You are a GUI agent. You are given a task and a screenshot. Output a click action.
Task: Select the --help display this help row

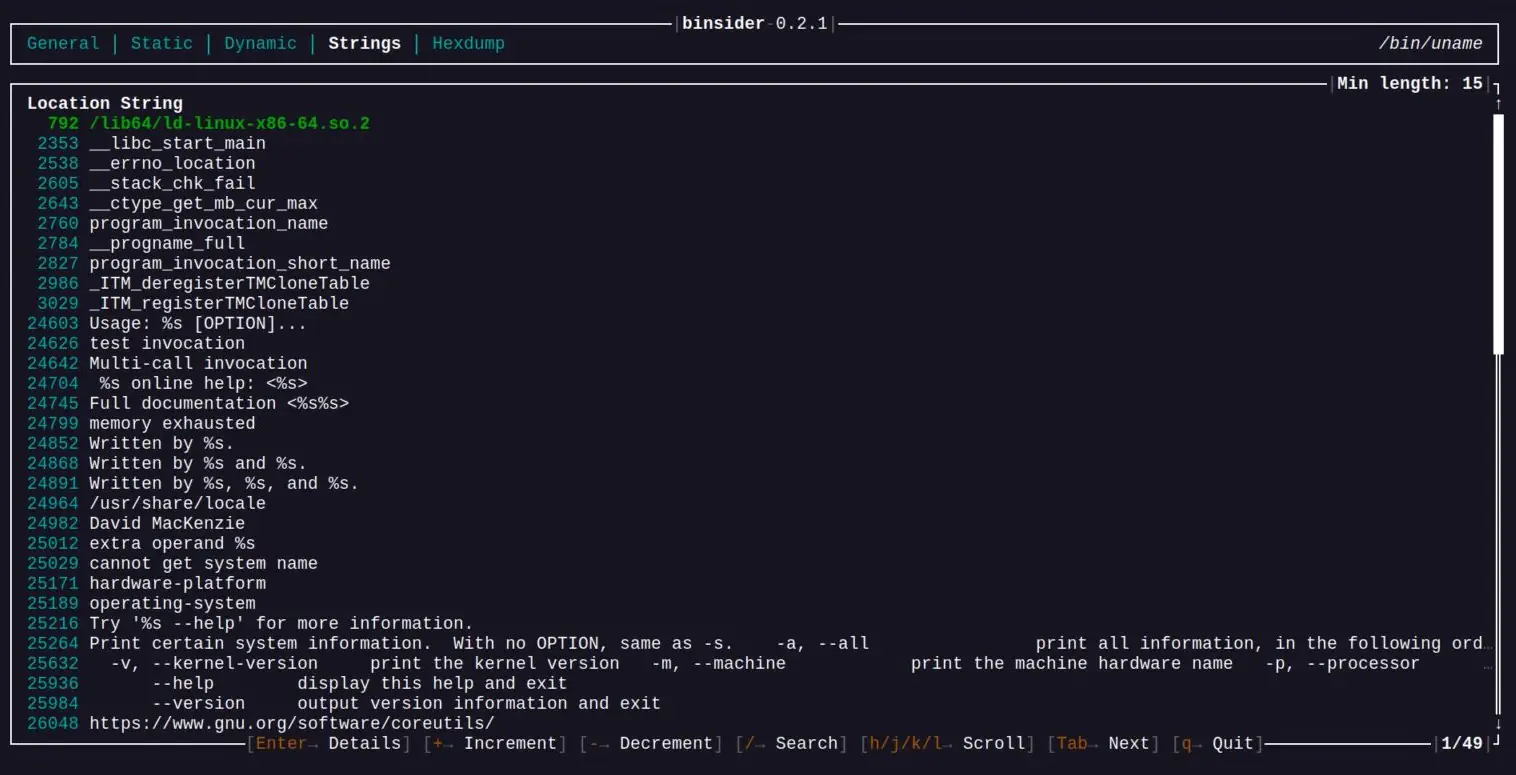point(757,684)
